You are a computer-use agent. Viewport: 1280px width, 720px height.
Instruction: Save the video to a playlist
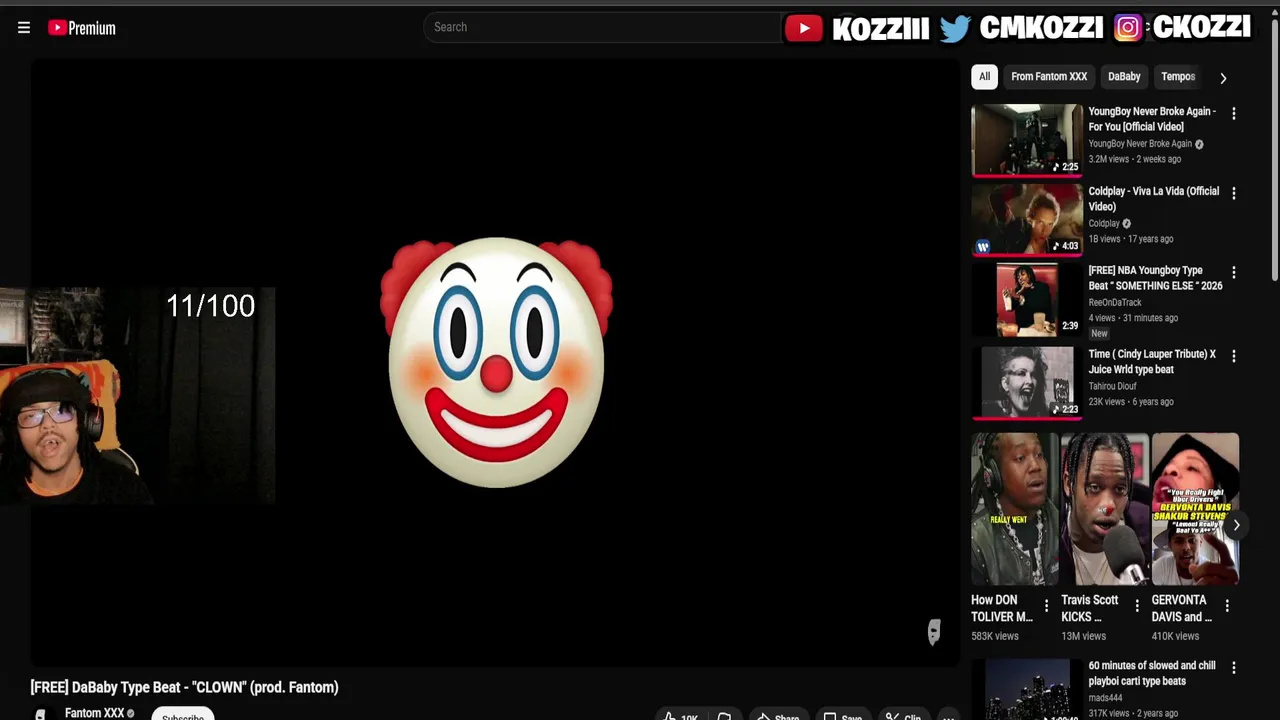[842, 716]
